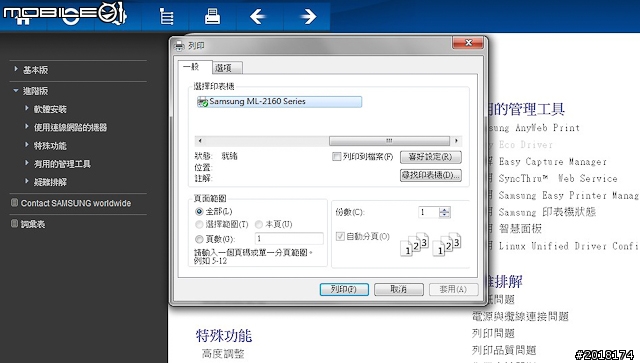Screen dimensions: 640x363
Task: Click the printer list left scroll arrow
Action: click(200, 141)
